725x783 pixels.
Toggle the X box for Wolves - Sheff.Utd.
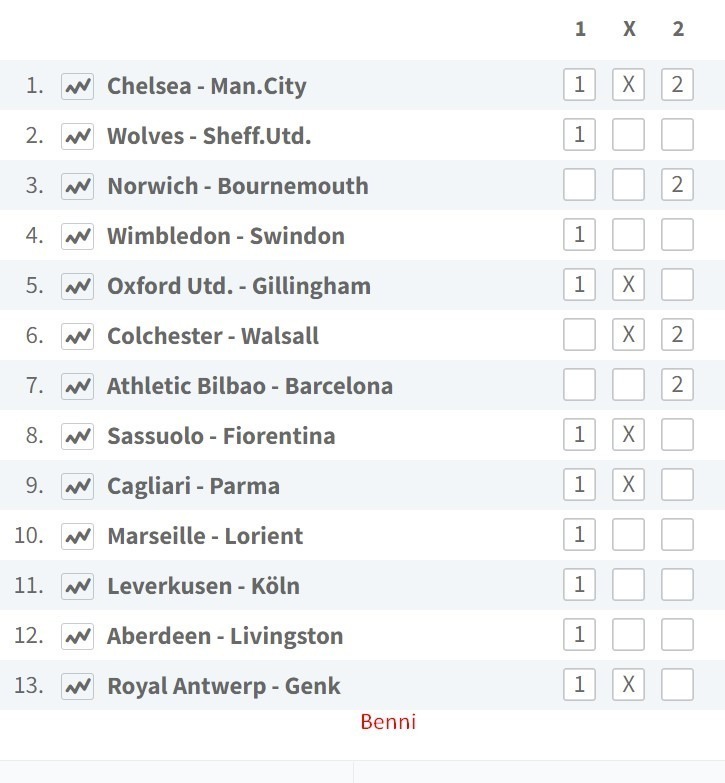628,134
